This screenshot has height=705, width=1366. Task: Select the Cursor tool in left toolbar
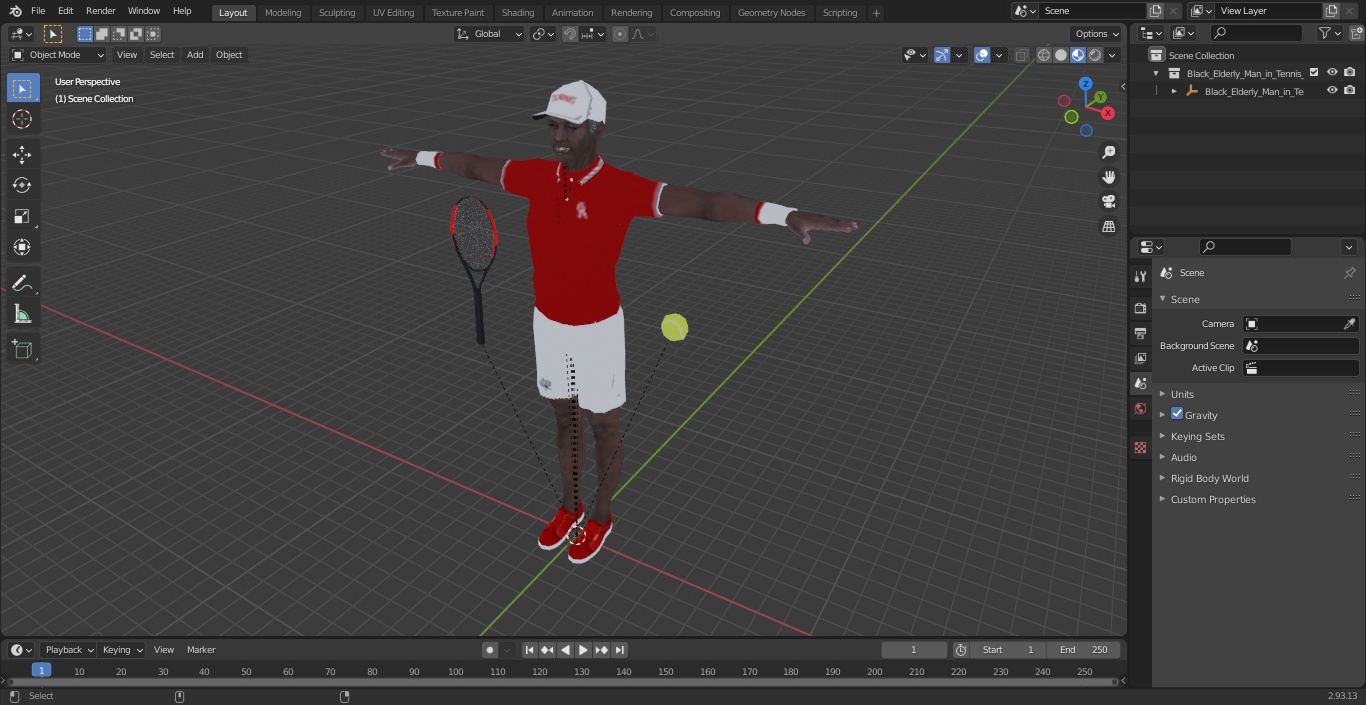22,119
